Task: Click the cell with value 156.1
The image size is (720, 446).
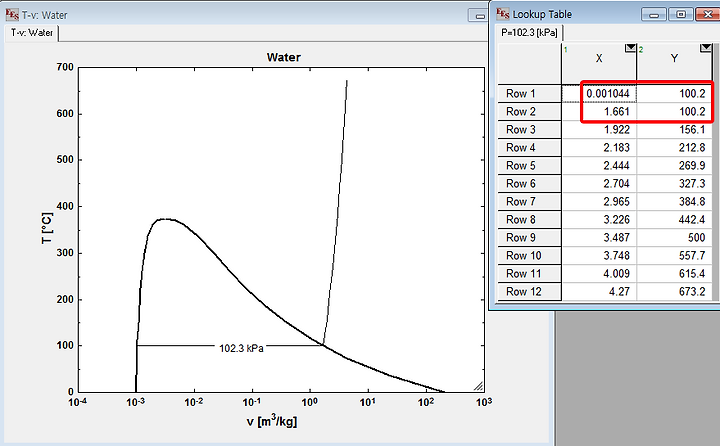Action: pyautogui.click(x=675, y=130)
